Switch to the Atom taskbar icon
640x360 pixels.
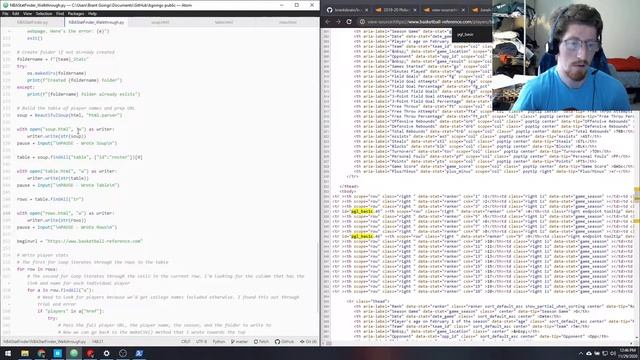coord(74,353)
